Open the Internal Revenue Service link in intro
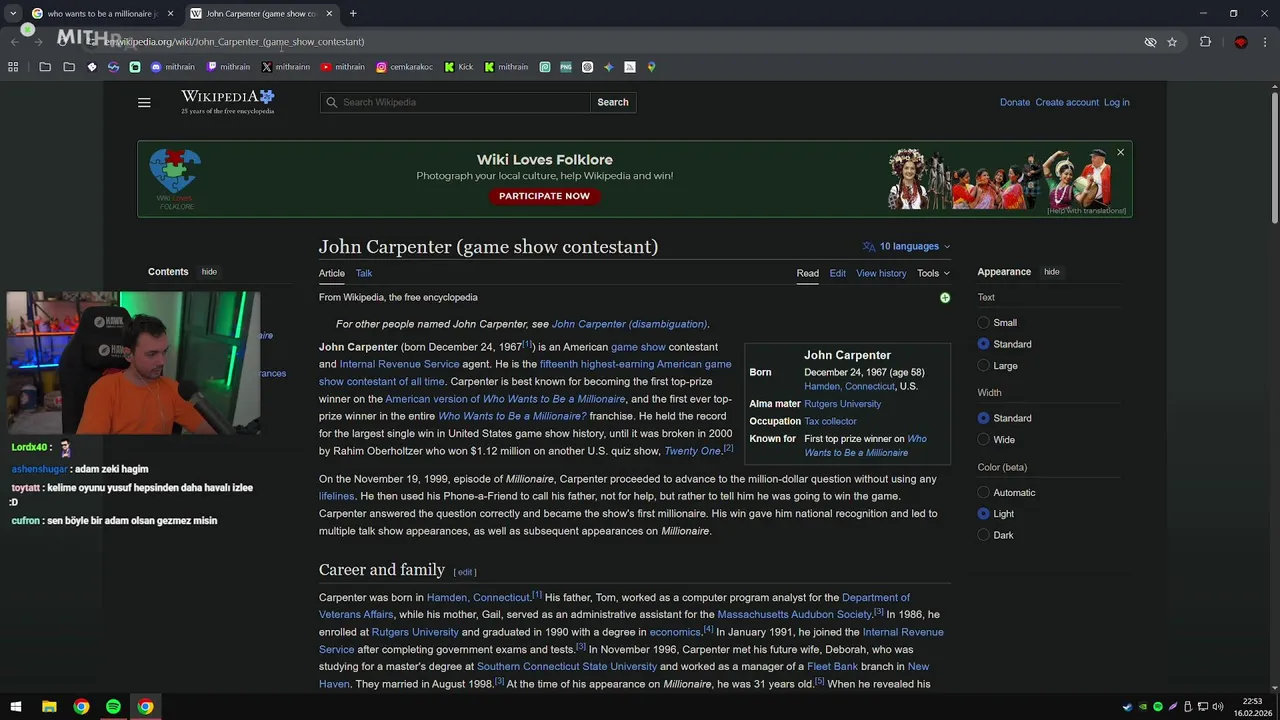 click(399, 364)
